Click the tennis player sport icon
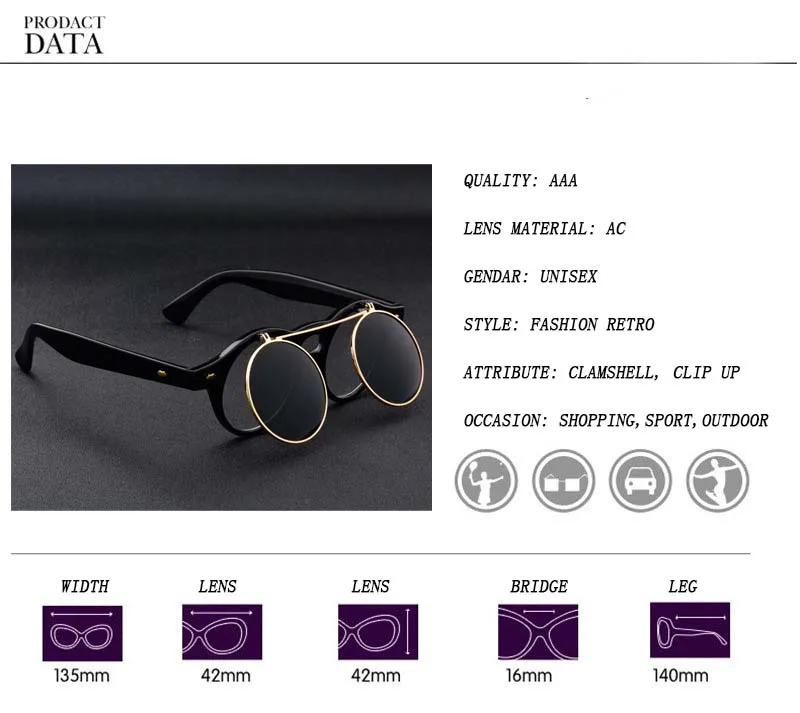Screen dimensions: 800x713 click(x=486, y=481)
